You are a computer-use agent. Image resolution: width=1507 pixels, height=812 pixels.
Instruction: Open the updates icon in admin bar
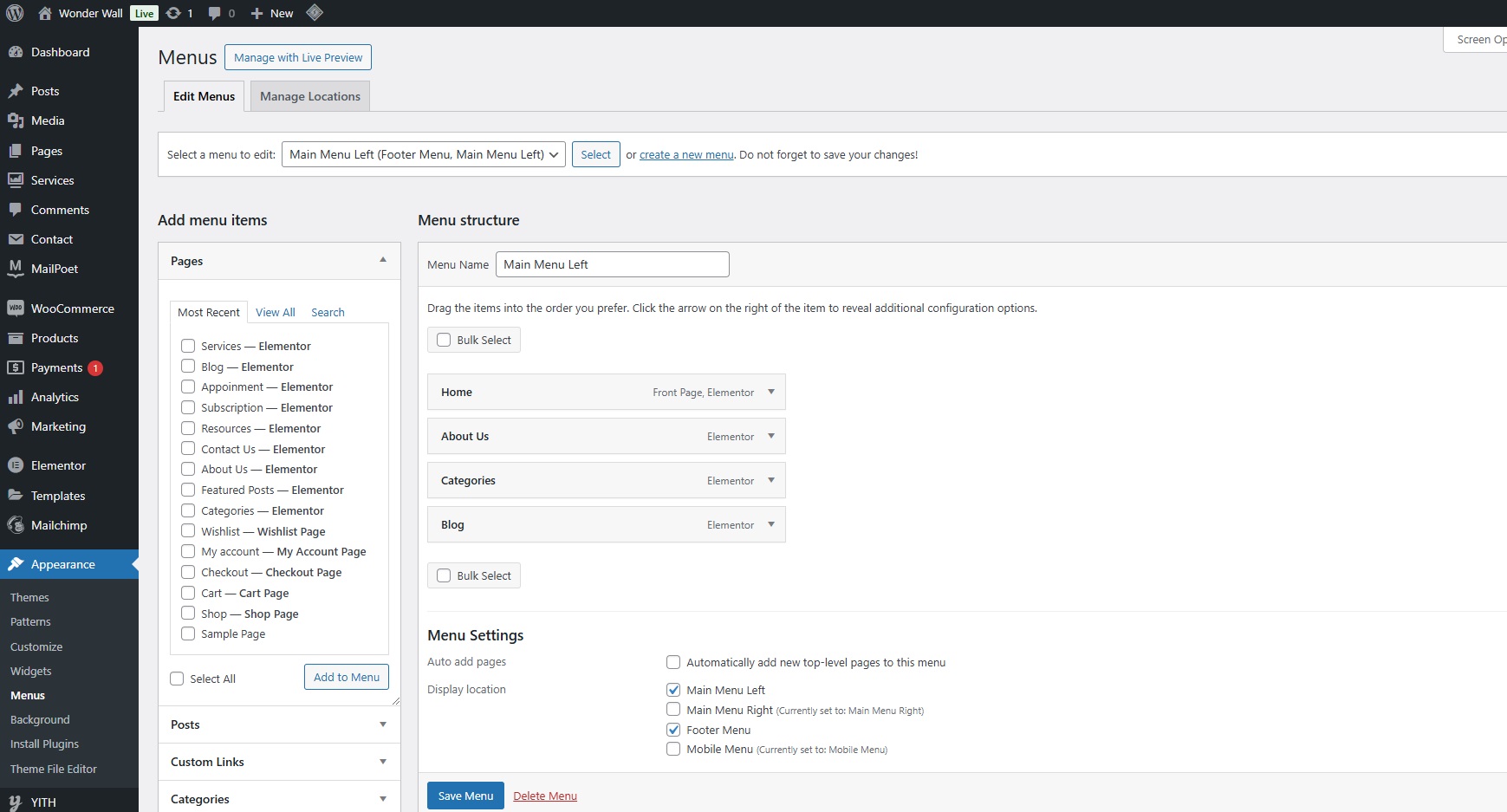(x=173, y=13)
